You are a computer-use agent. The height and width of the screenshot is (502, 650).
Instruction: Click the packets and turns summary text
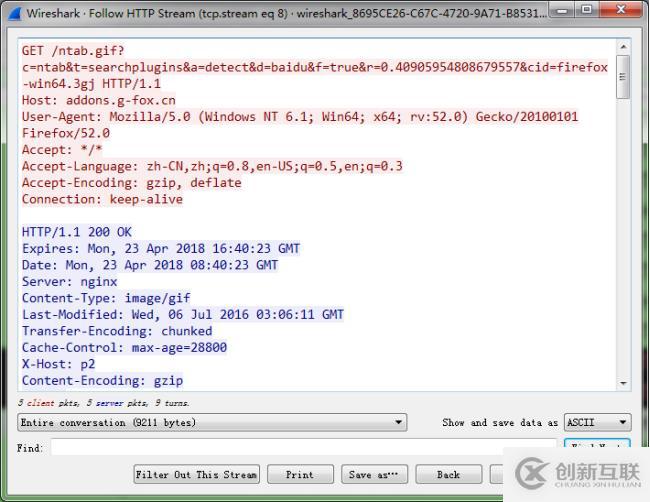tap(104, 403)
